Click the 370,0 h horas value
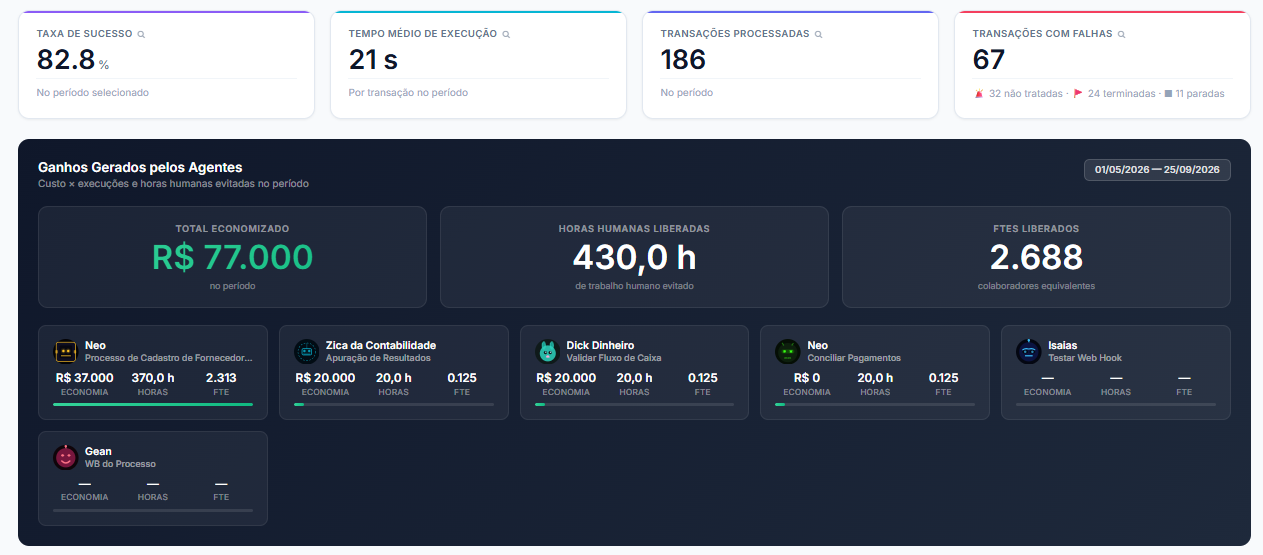Screen dimensions: 1263x555 [x=153, y=378]
